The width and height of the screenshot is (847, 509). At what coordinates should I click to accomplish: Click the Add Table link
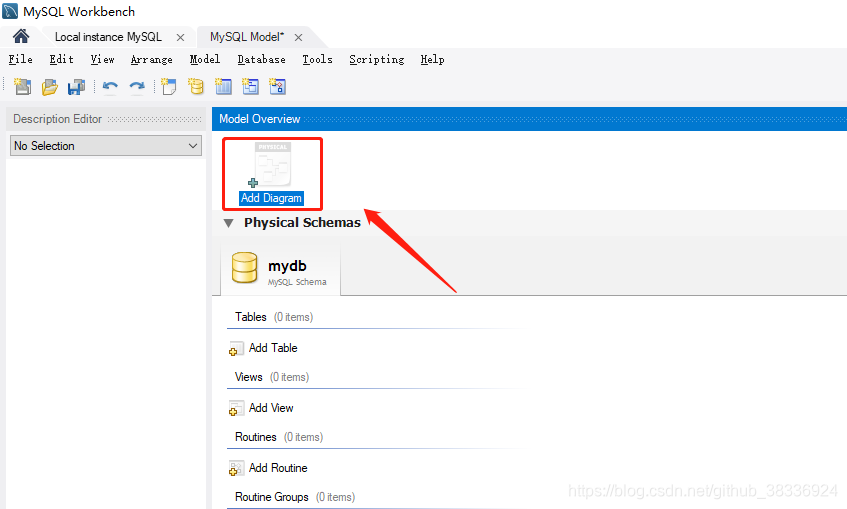coord(273,348)
